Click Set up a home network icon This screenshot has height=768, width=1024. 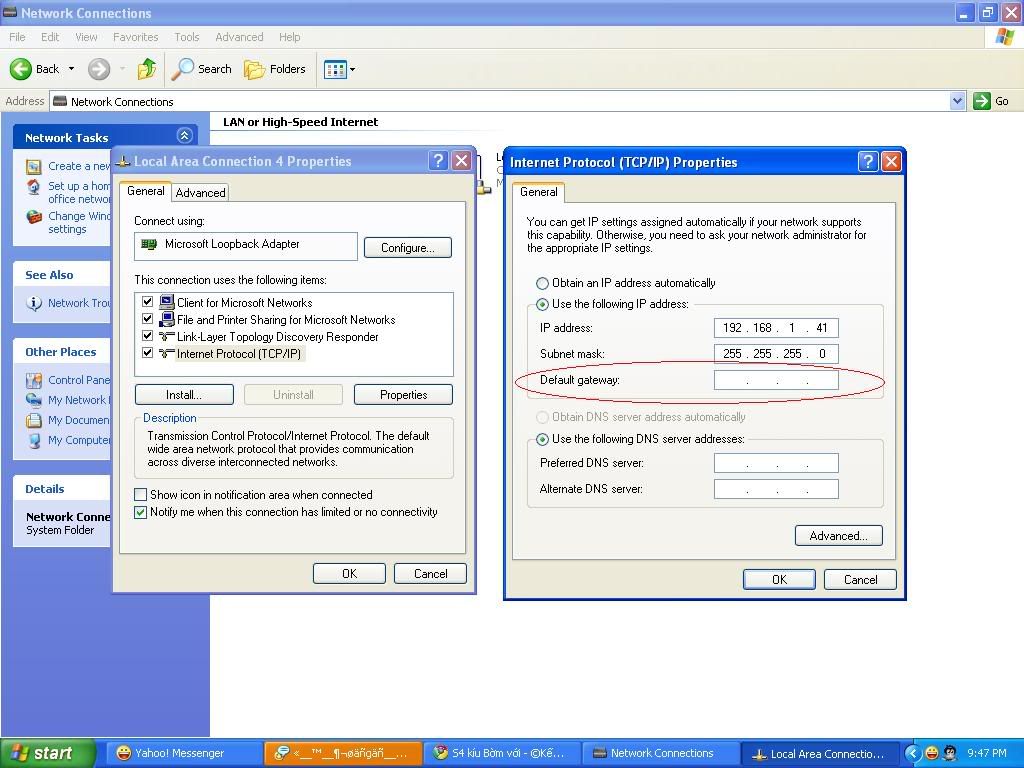33,187
